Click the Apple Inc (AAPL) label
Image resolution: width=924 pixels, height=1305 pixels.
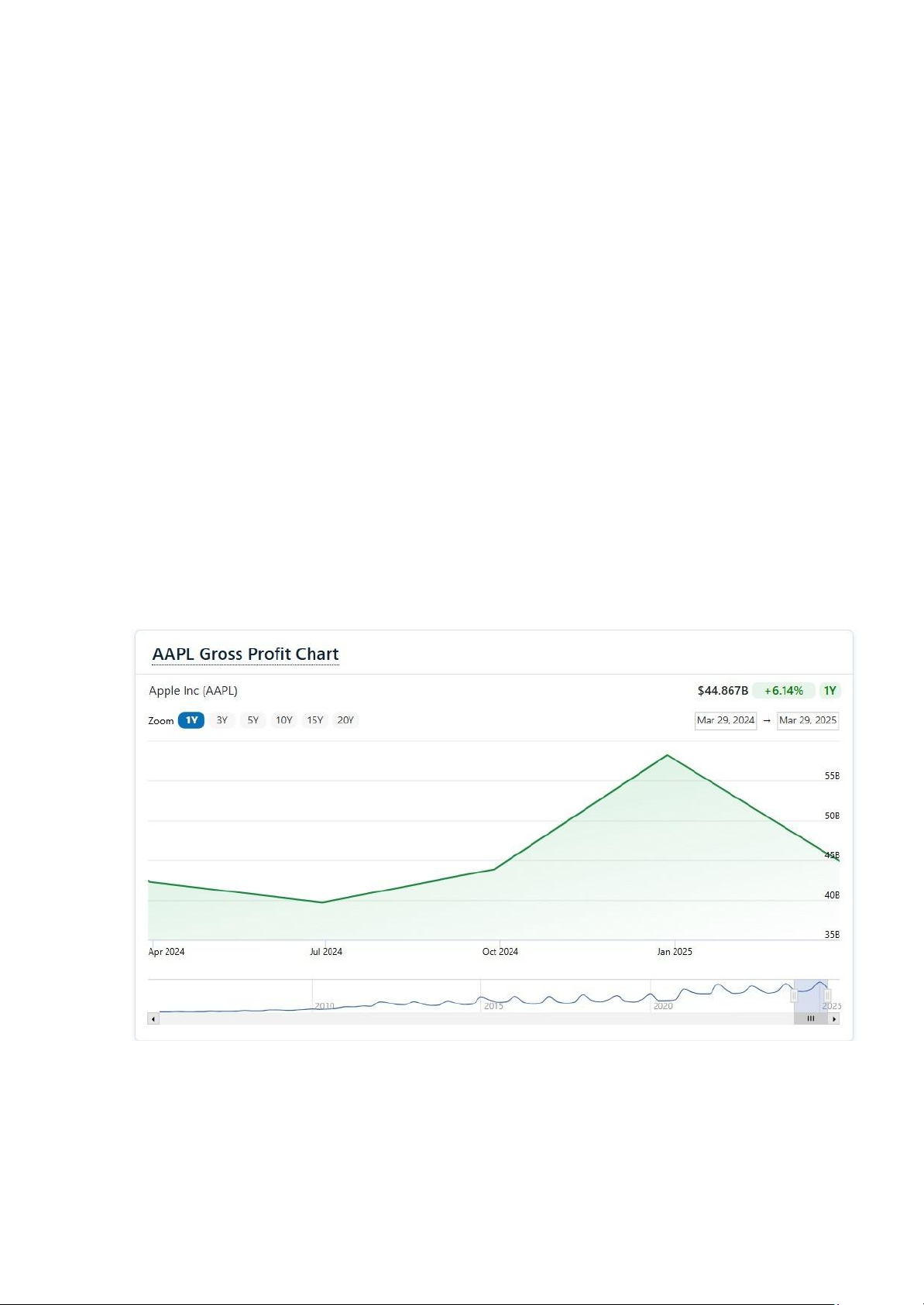point(193,691)
